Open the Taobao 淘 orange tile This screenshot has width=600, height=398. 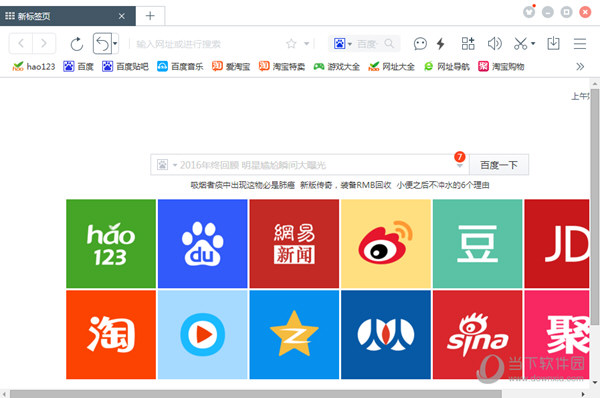111,335
